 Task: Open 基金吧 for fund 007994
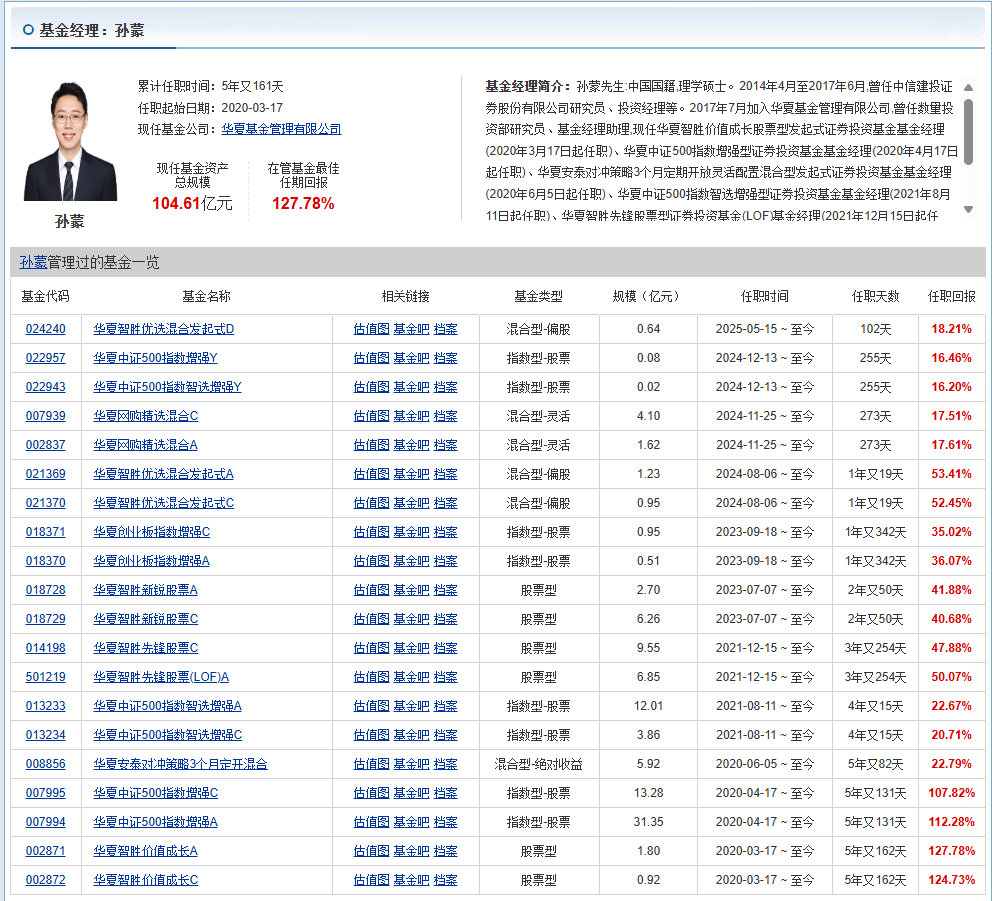coord(411,822)
